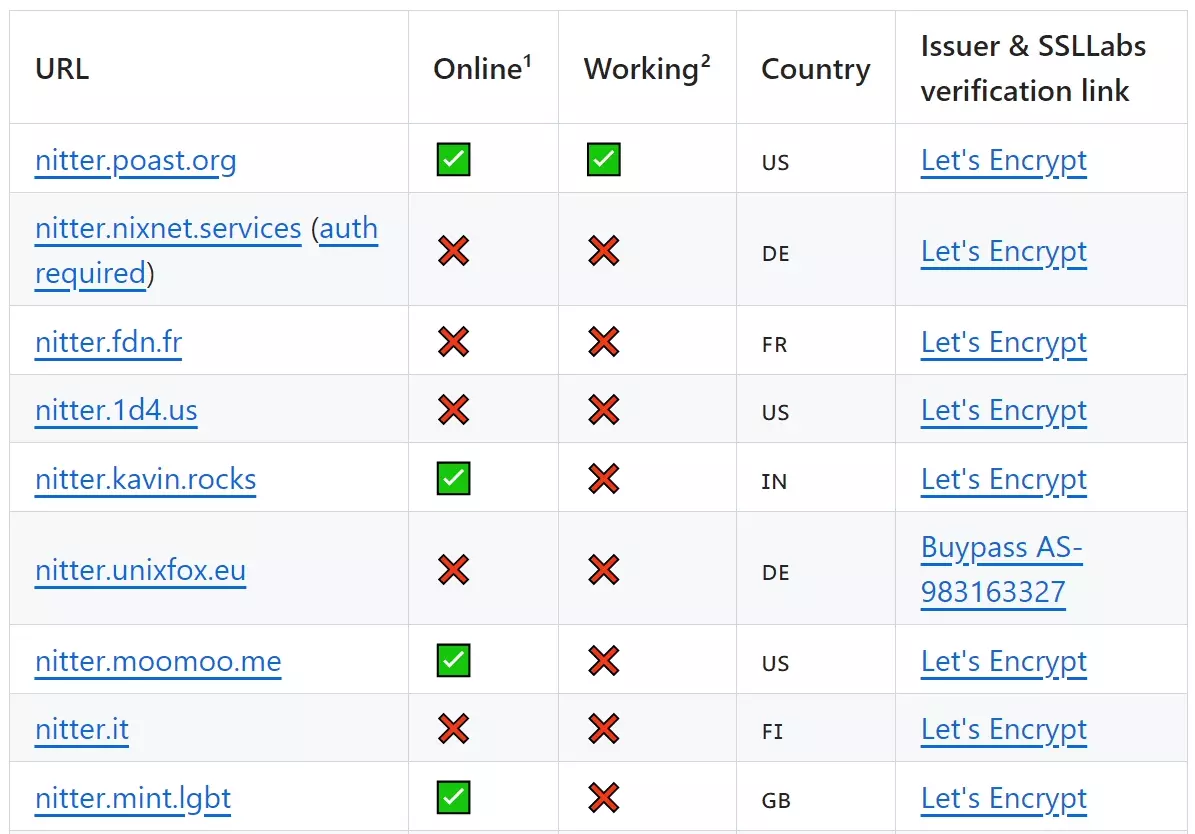Click the green online icon for nitter.moomoo.me

[452, 660]
